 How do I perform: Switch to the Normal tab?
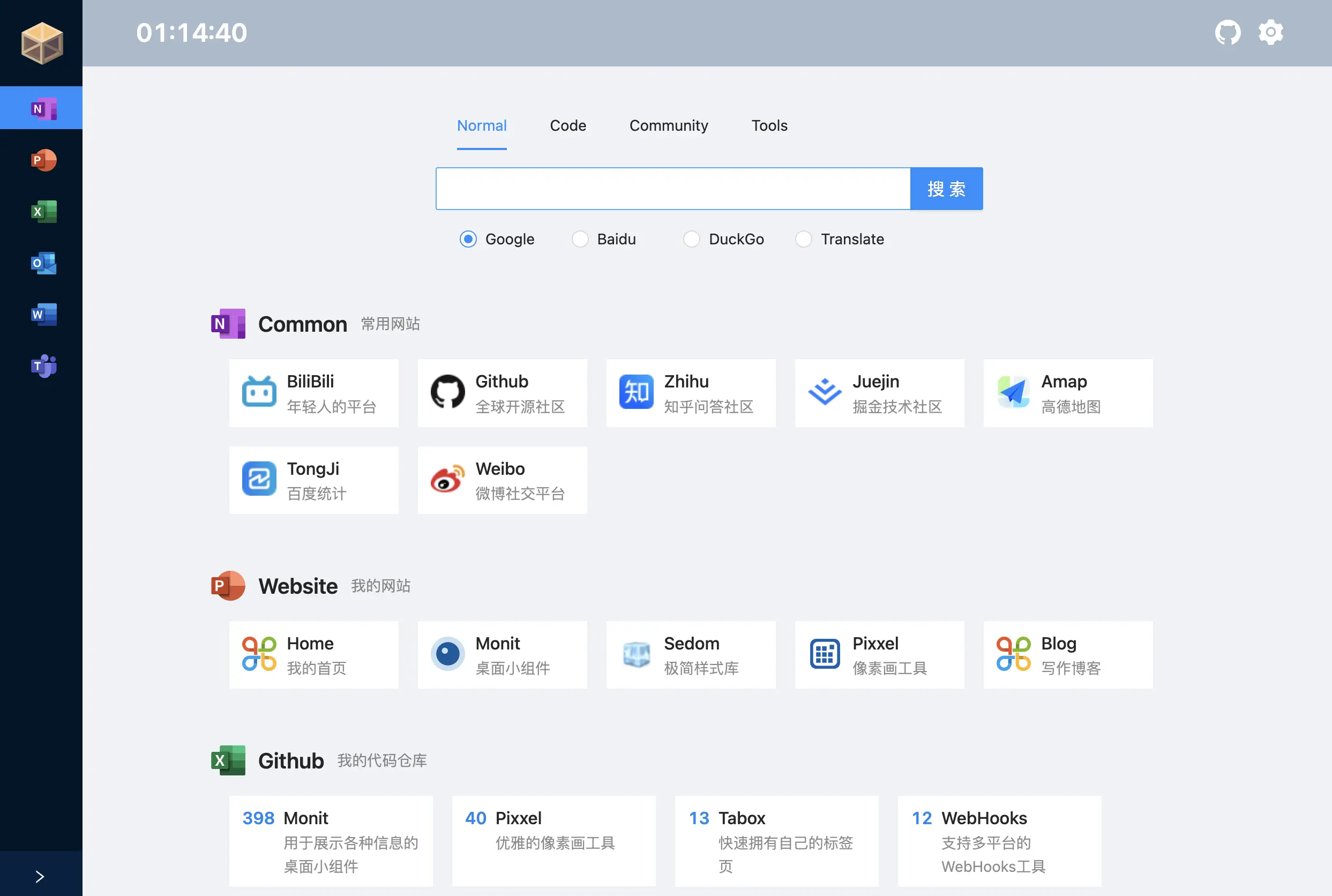pos(482,126)
